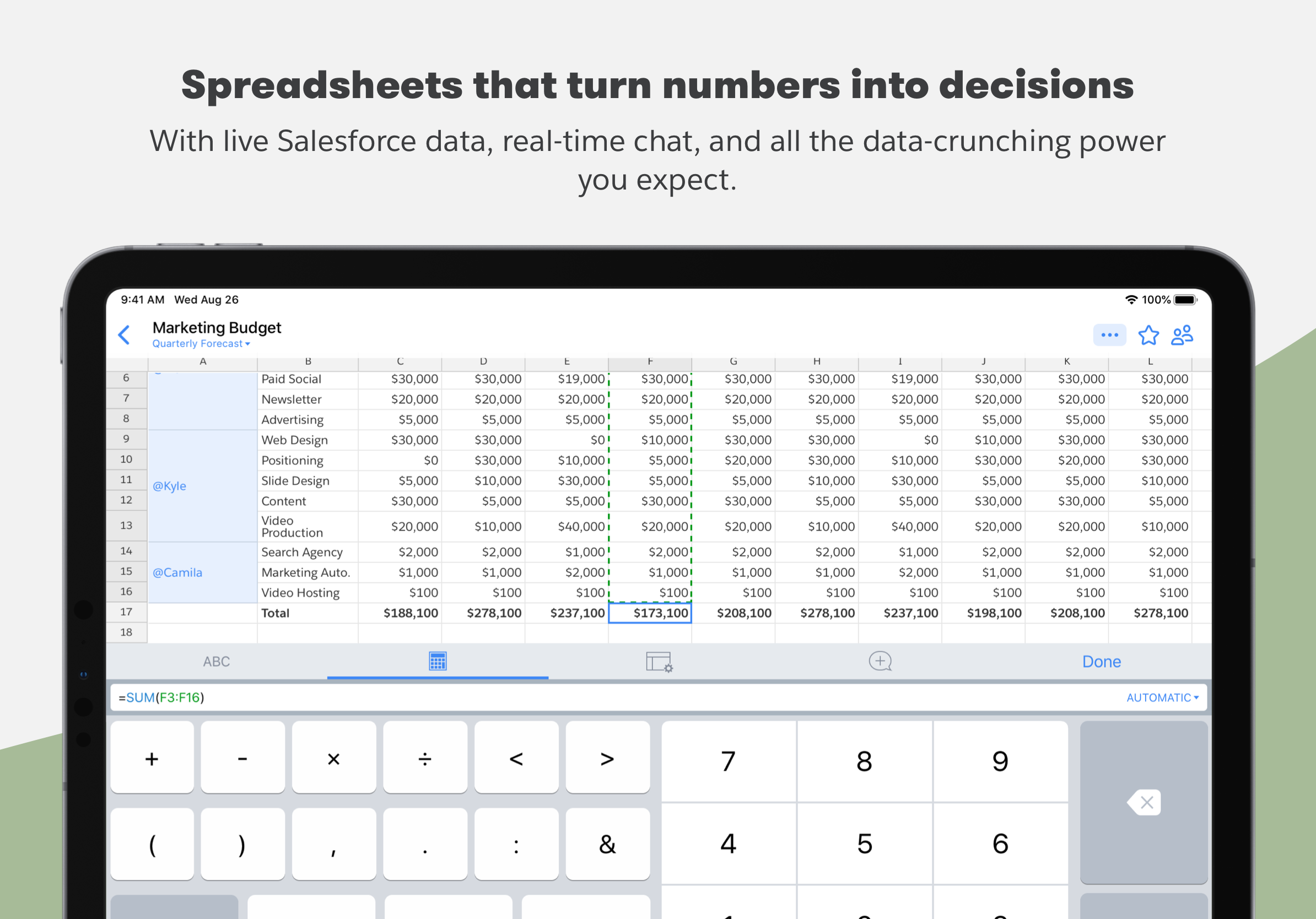This screenshot has width=1316, height=919.
Task: Open the share people icon
Action: click(x=1182, y=335)
